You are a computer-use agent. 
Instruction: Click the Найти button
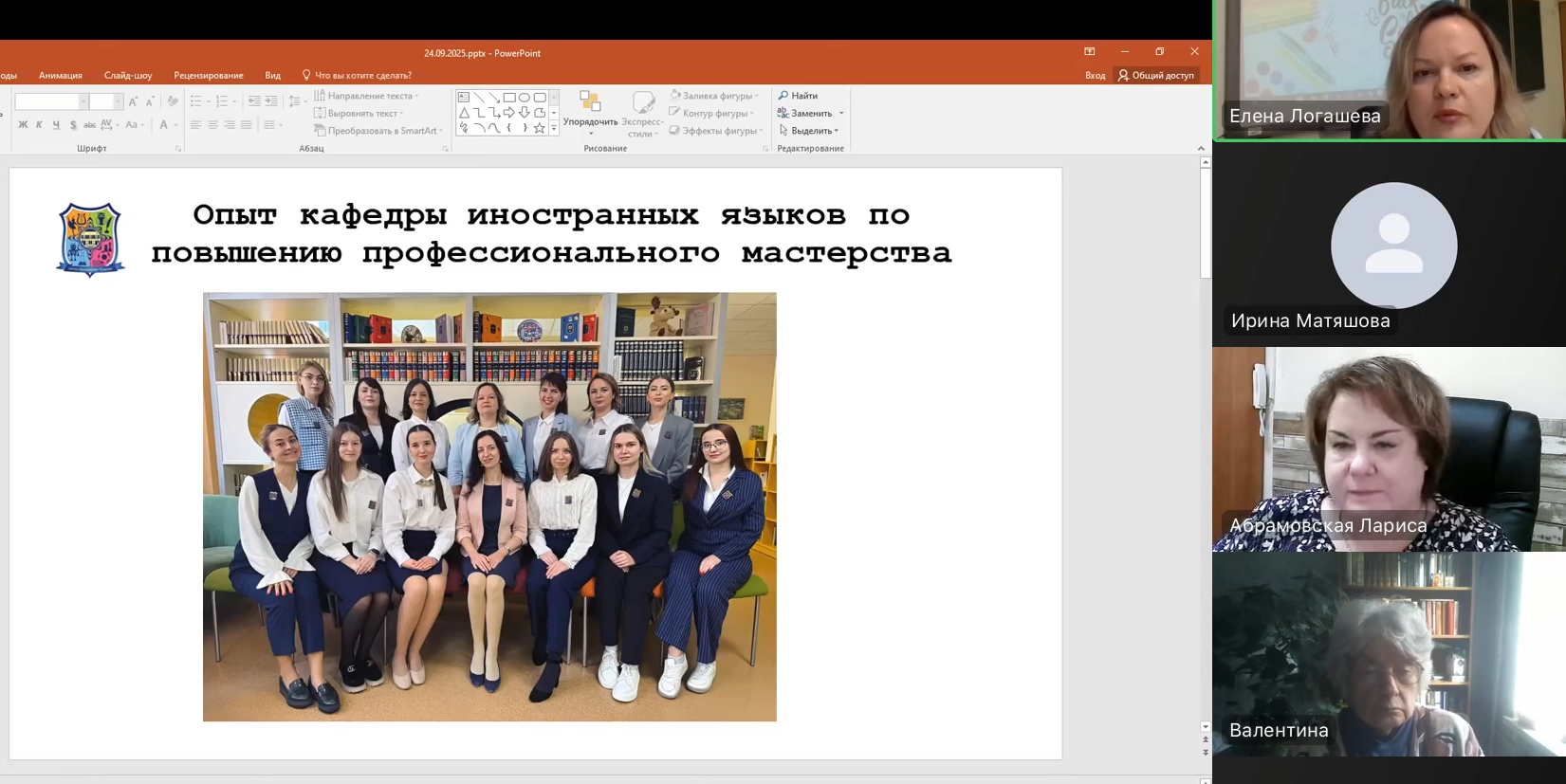tap(798, 96)
